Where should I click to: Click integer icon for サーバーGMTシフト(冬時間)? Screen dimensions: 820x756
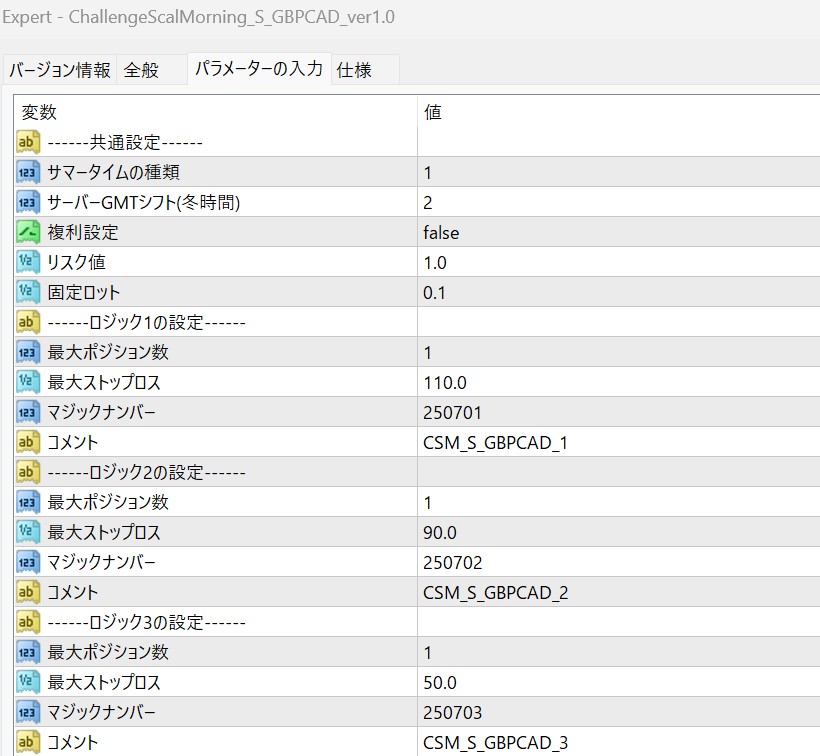click(x=28, y=202)
